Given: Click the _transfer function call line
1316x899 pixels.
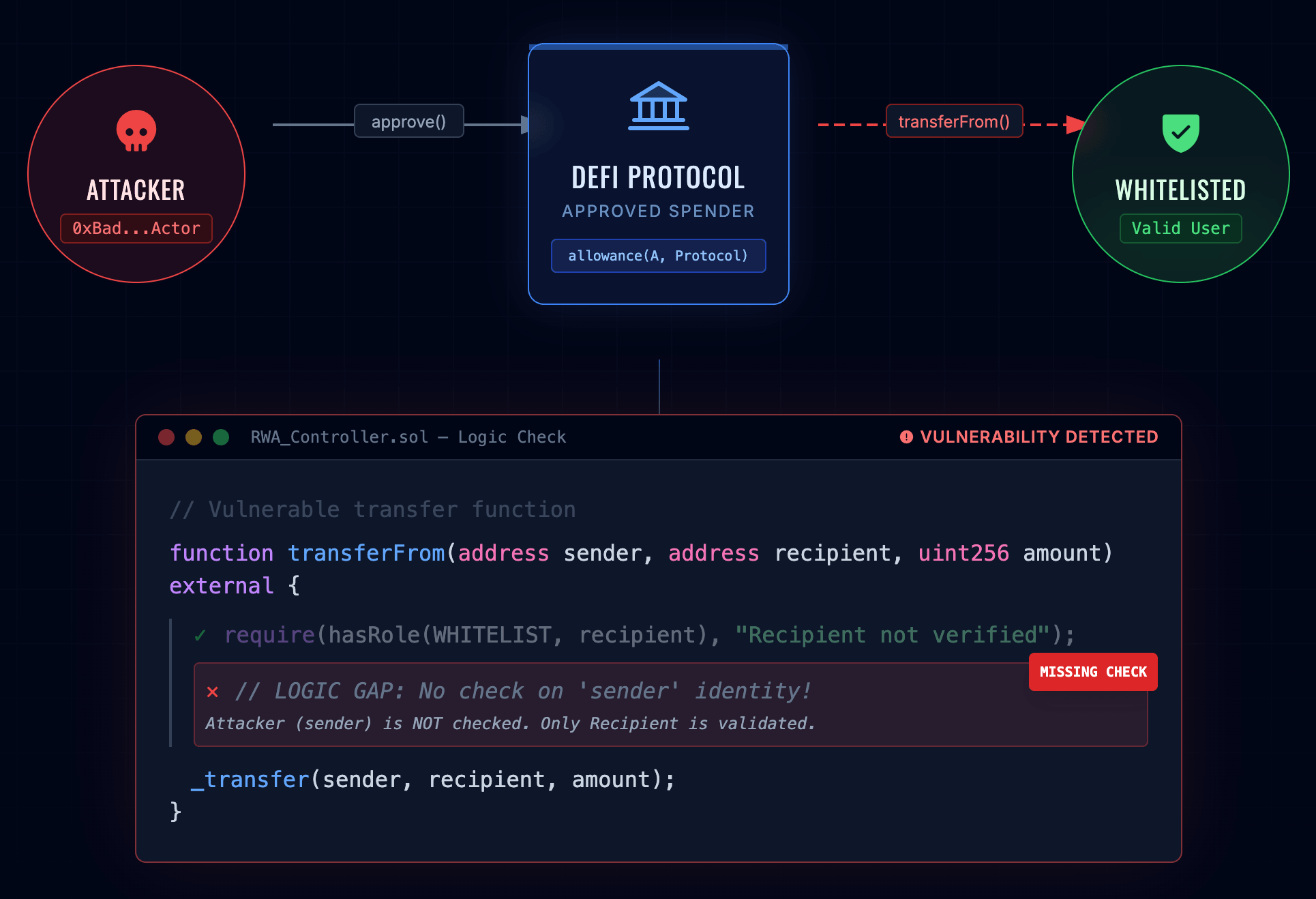Looking at the screenshot, I should pos(433,780).
